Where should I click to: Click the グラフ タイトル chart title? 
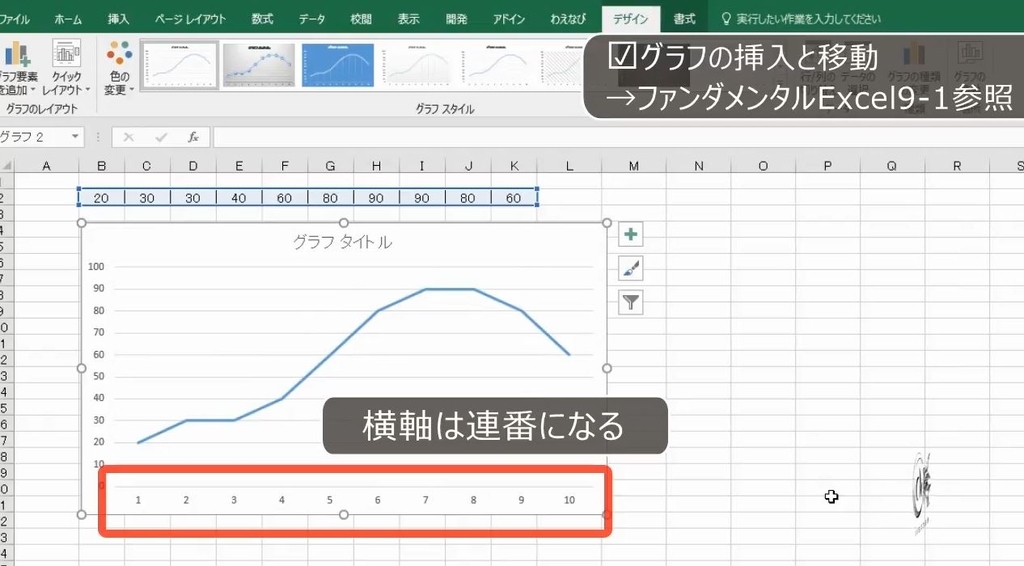click(342, 242)
